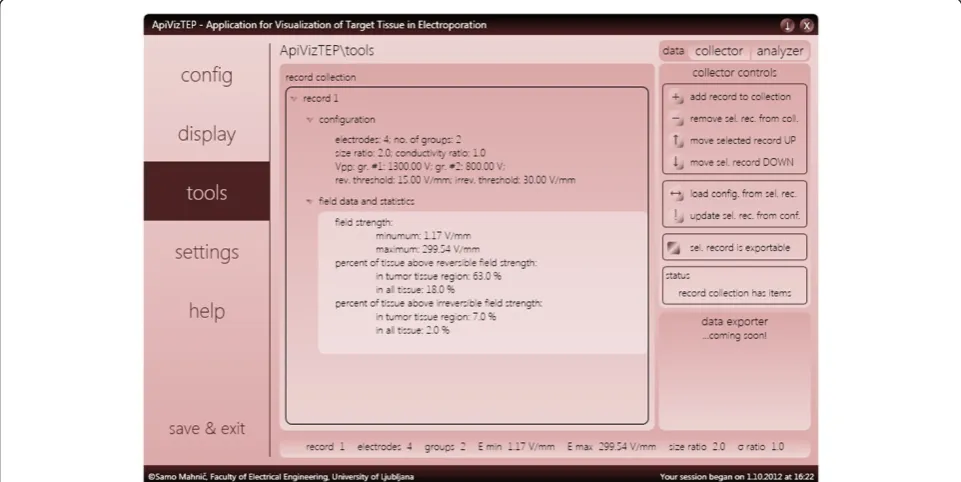
Task: Click the 'ApiVizTEP\tools' breadcrumb heading
Action: point(327,51)
